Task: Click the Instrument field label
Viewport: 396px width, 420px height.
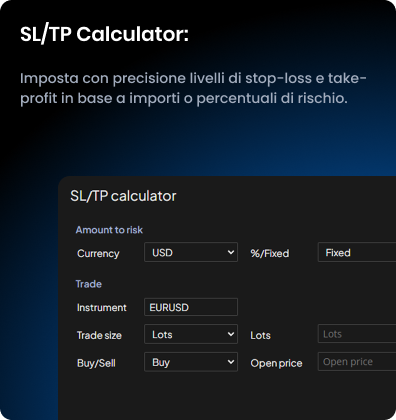Action: click(102, 308)
